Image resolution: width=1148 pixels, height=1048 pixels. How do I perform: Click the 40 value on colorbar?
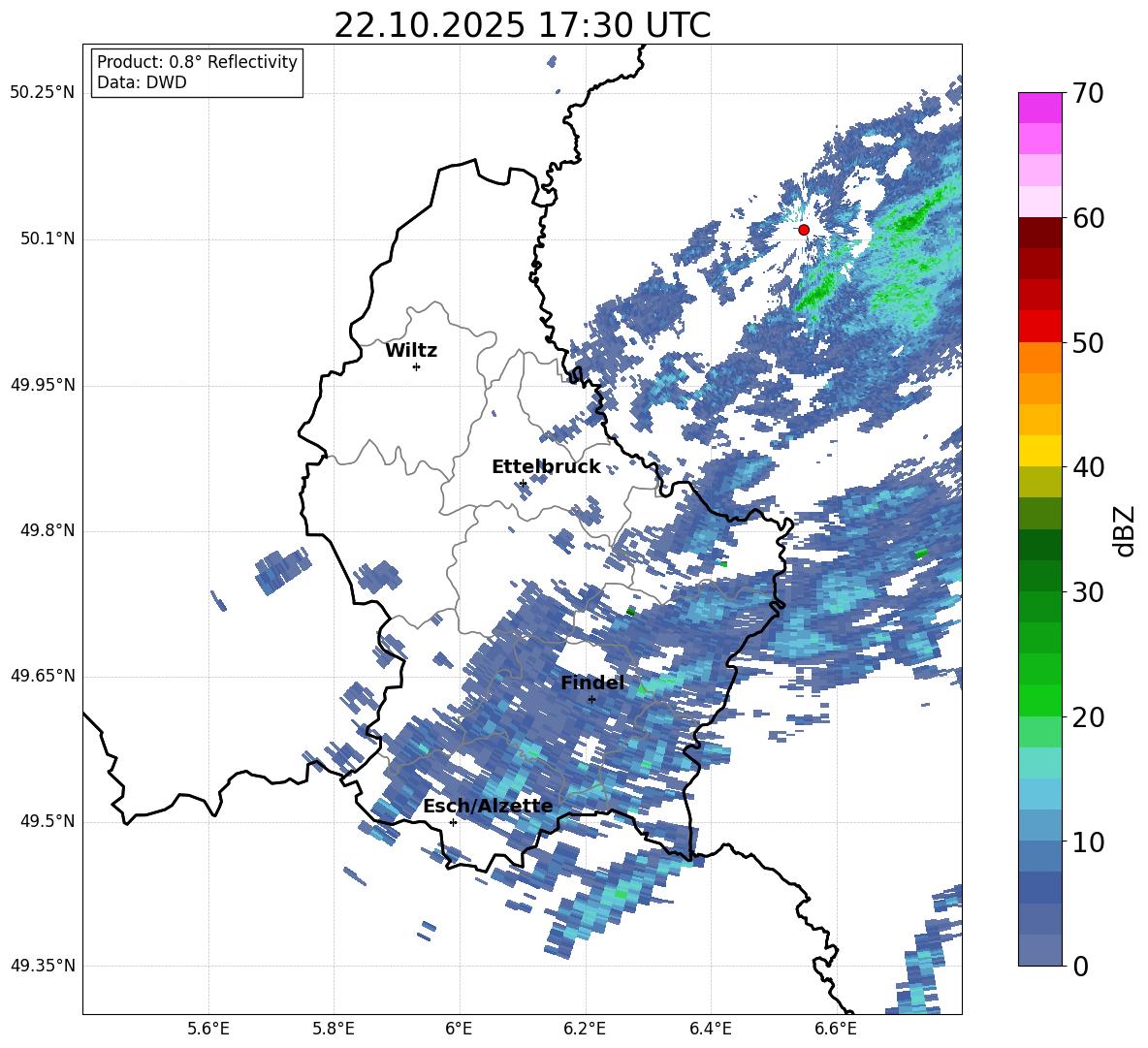coord(1088,467)
